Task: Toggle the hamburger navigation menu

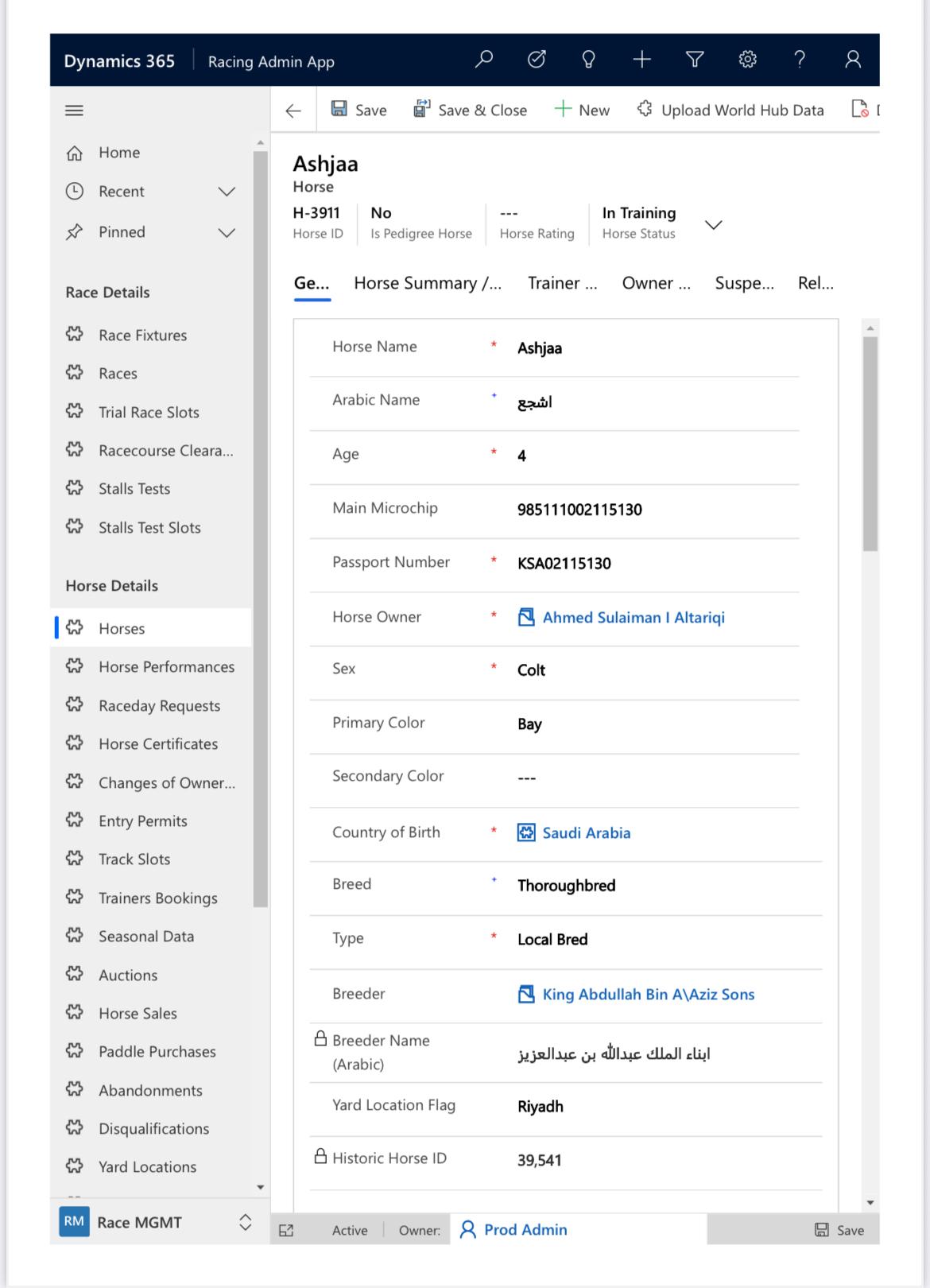Action: [74, 111]
